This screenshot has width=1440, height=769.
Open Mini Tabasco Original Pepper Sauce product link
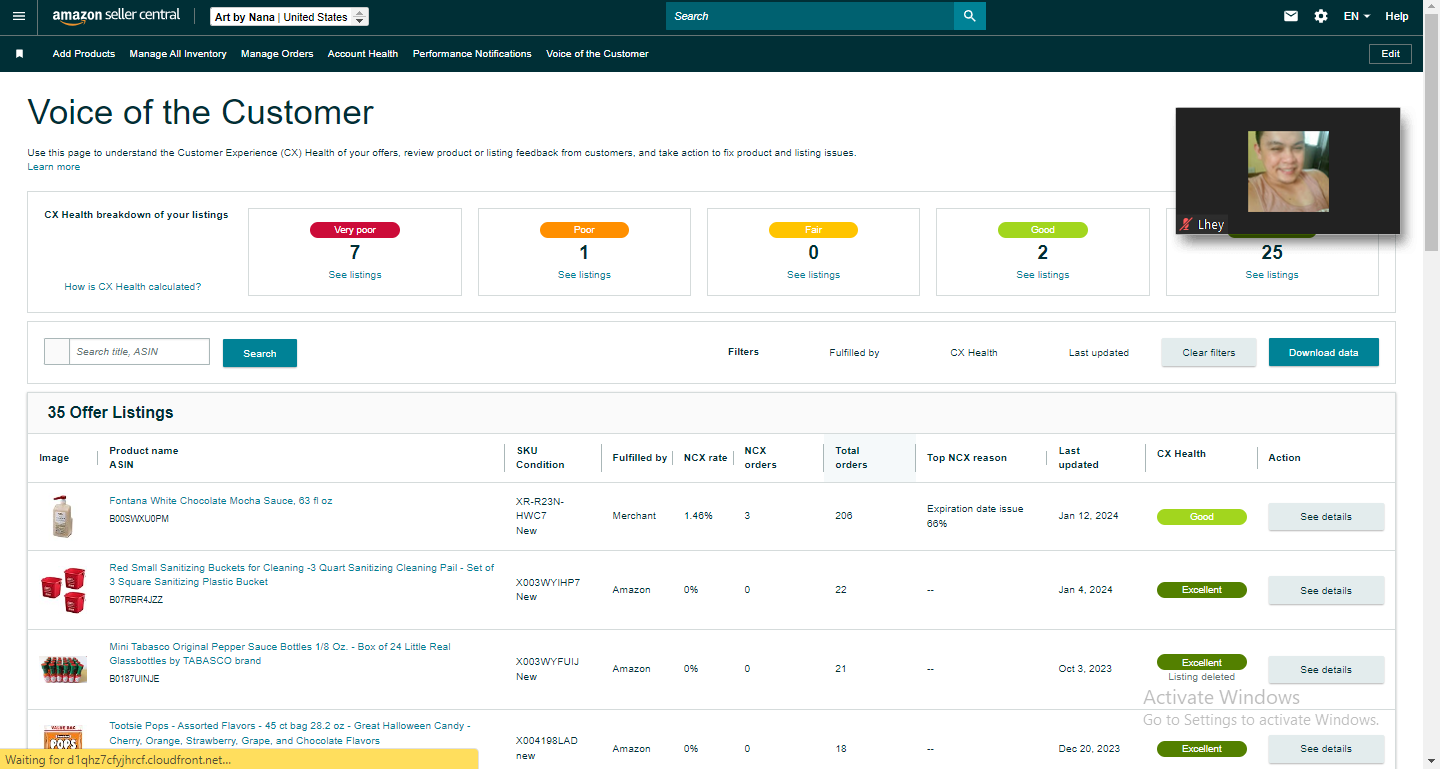280,654
